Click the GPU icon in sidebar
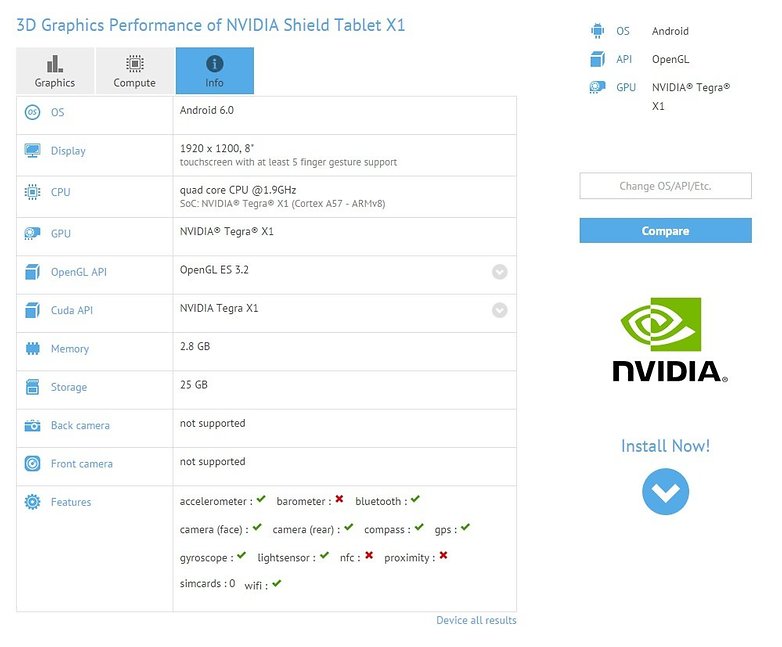782x647 pixels. tap(597, 87)
